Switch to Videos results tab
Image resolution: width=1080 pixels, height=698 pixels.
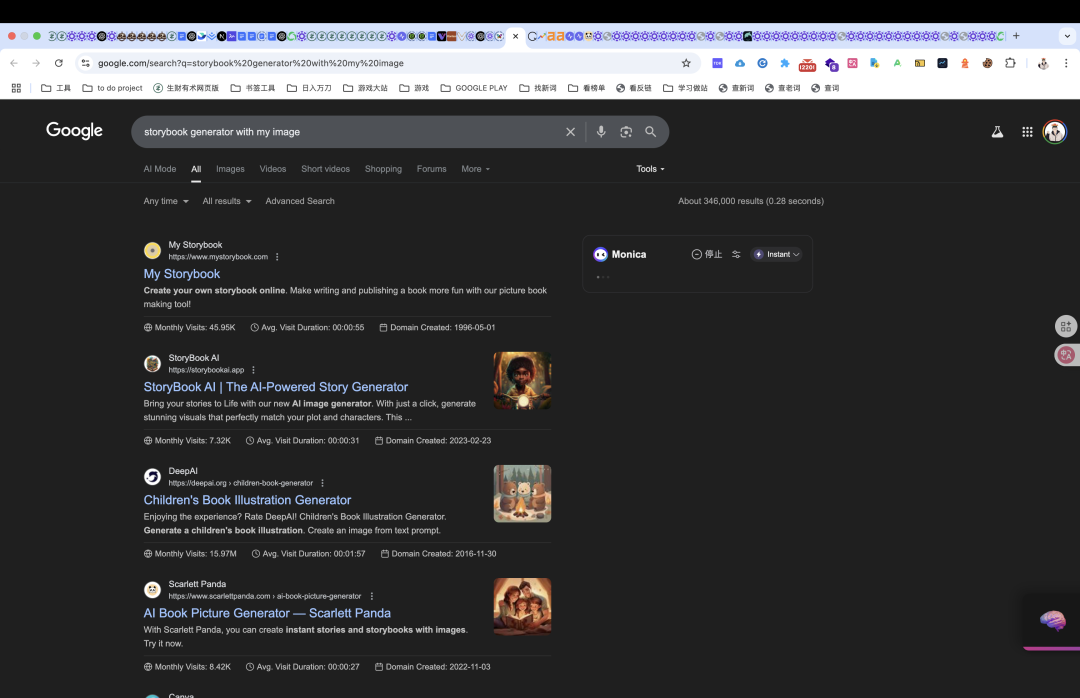[x=273, y=169]
